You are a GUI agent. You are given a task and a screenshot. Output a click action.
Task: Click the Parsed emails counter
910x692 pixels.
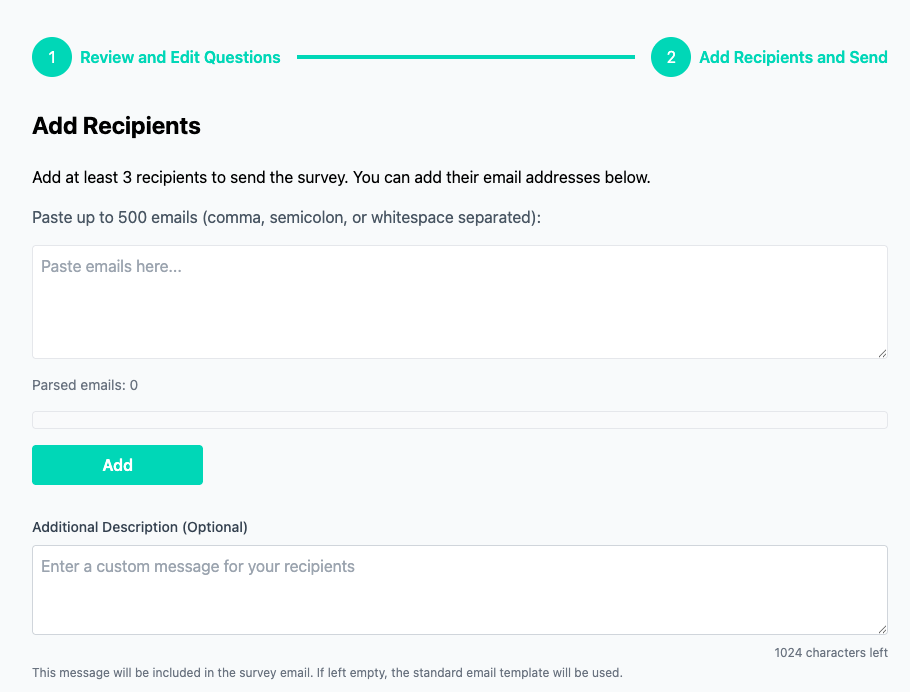85,385
